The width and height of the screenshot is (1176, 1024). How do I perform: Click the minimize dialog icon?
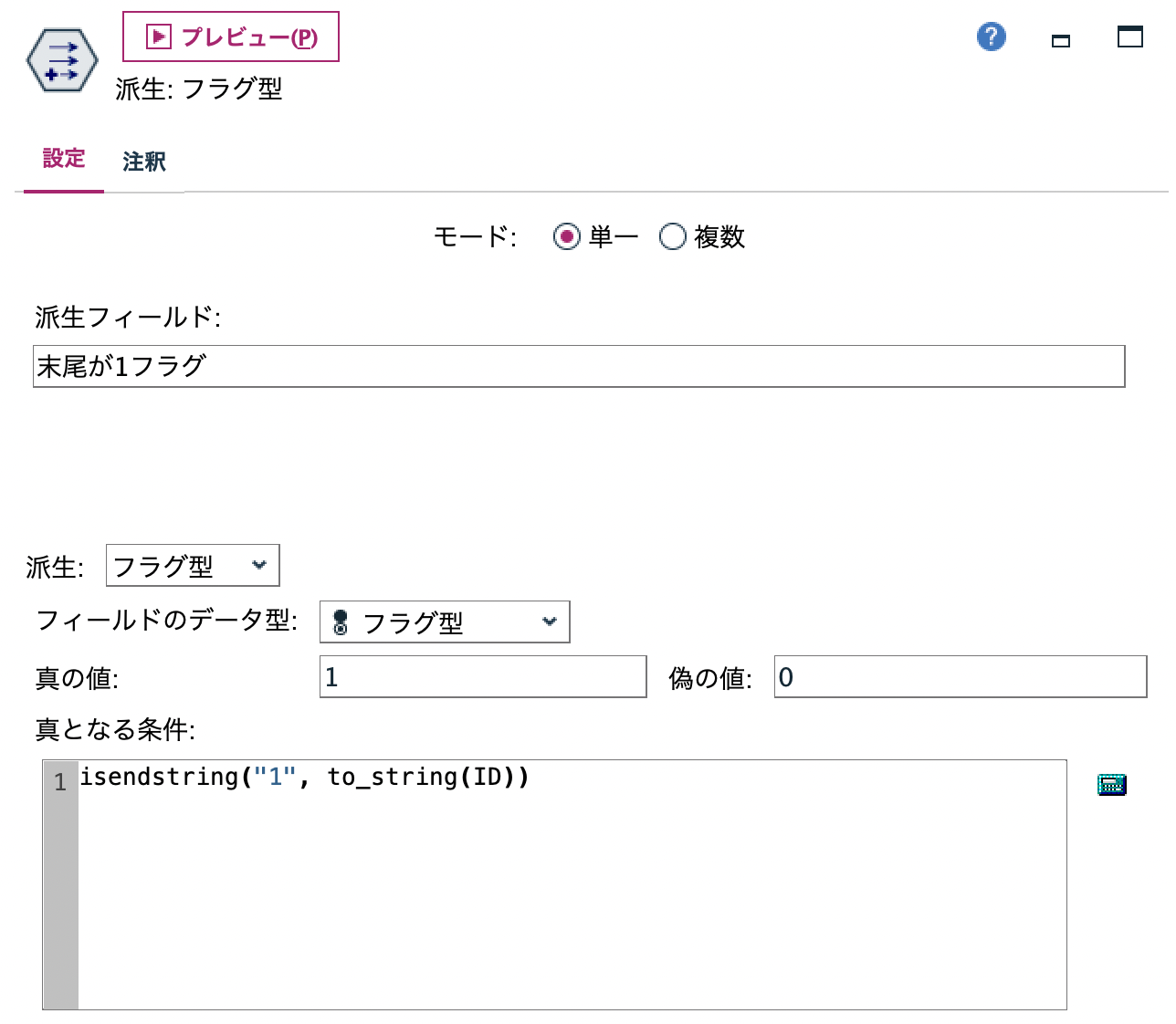[1060, 41]
